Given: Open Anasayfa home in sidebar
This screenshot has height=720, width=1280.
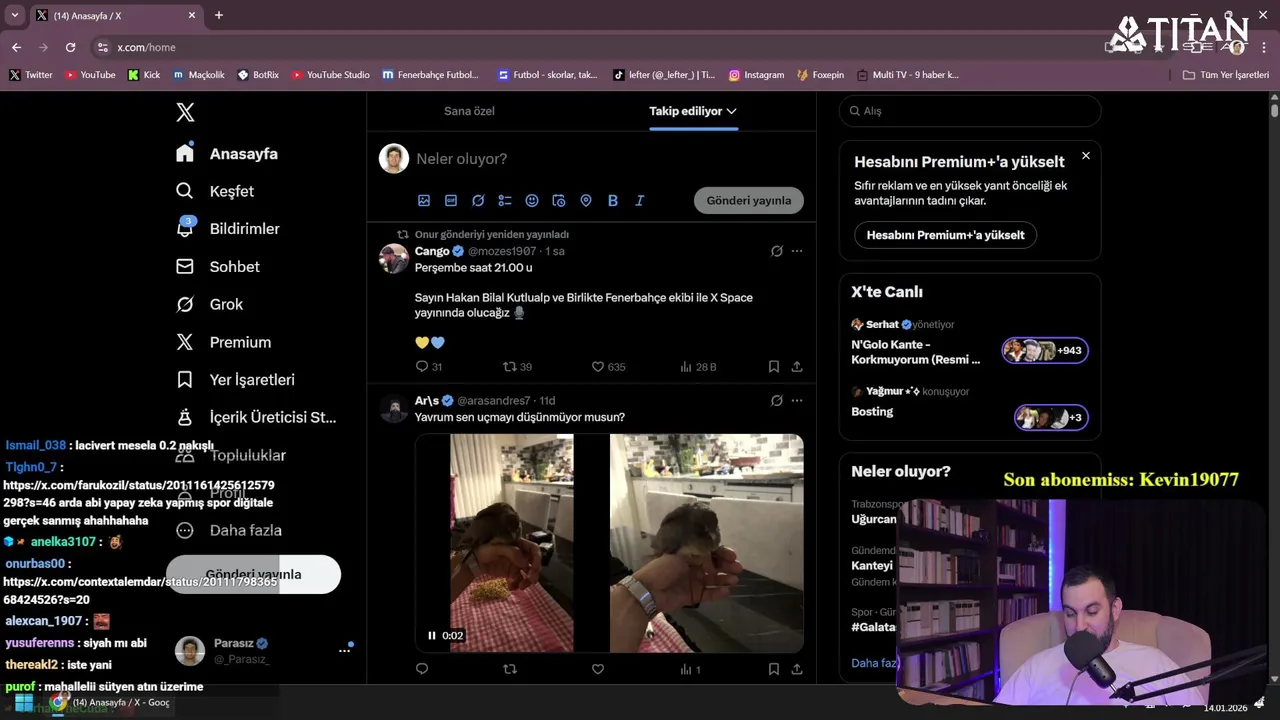Looking at the screenshot, I should coord(227,153).
